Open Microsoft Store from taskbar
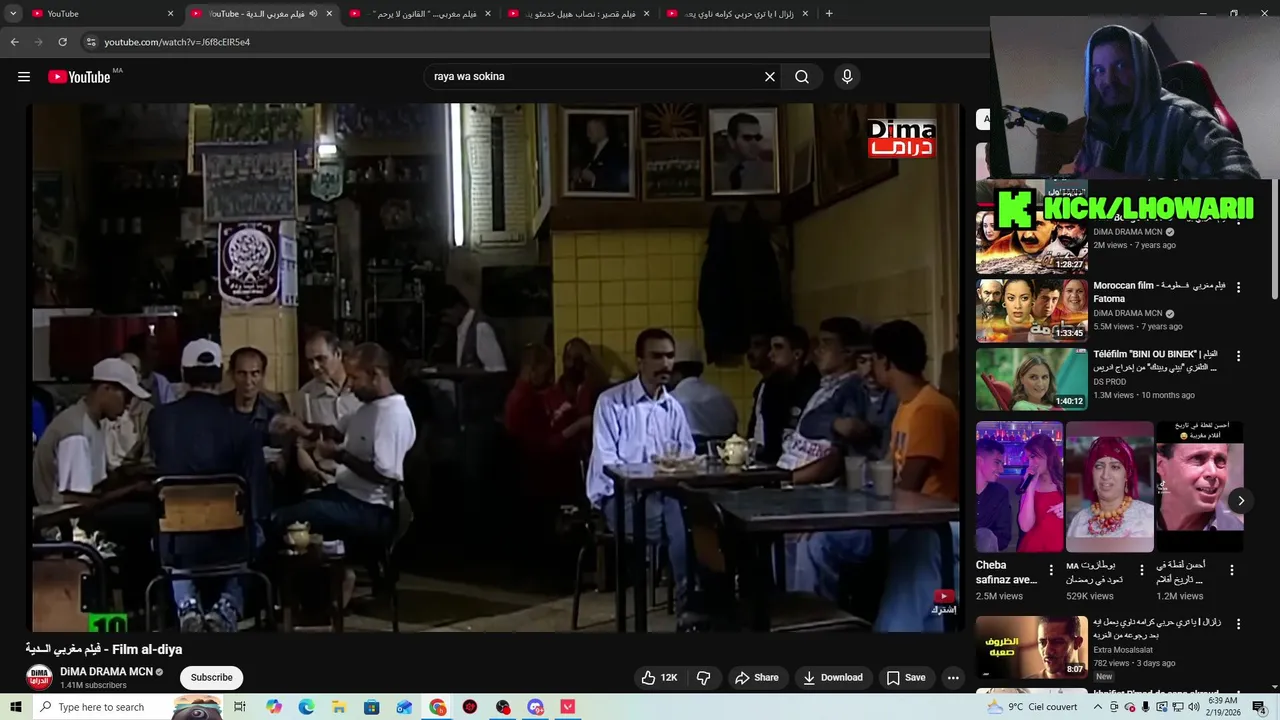This screenshot has width=1280, height=720. click(x=371, y=707)
